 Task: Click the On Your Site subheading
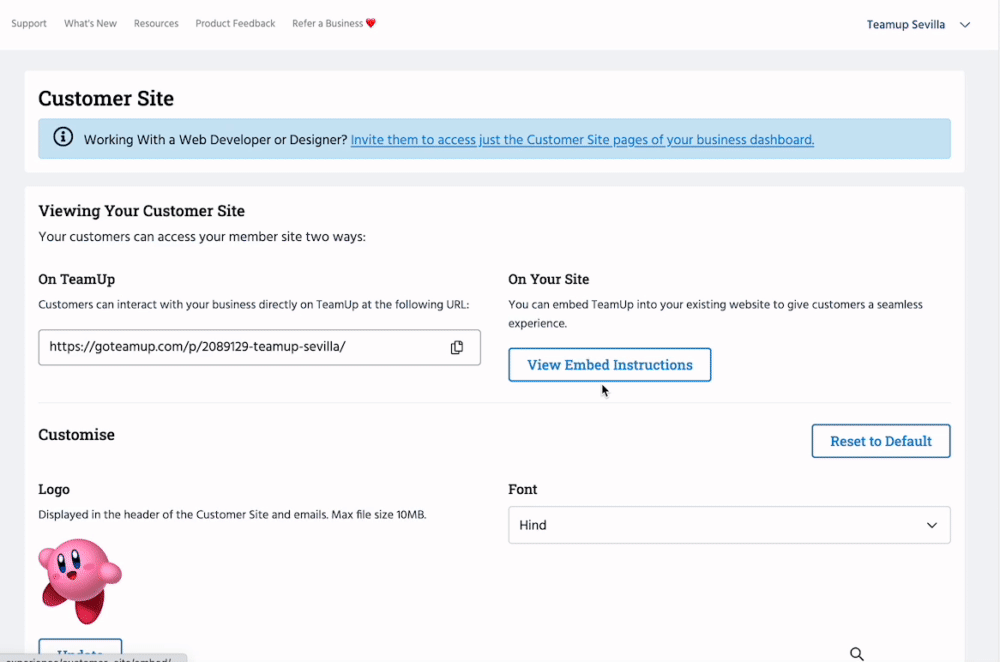(548, 279)
